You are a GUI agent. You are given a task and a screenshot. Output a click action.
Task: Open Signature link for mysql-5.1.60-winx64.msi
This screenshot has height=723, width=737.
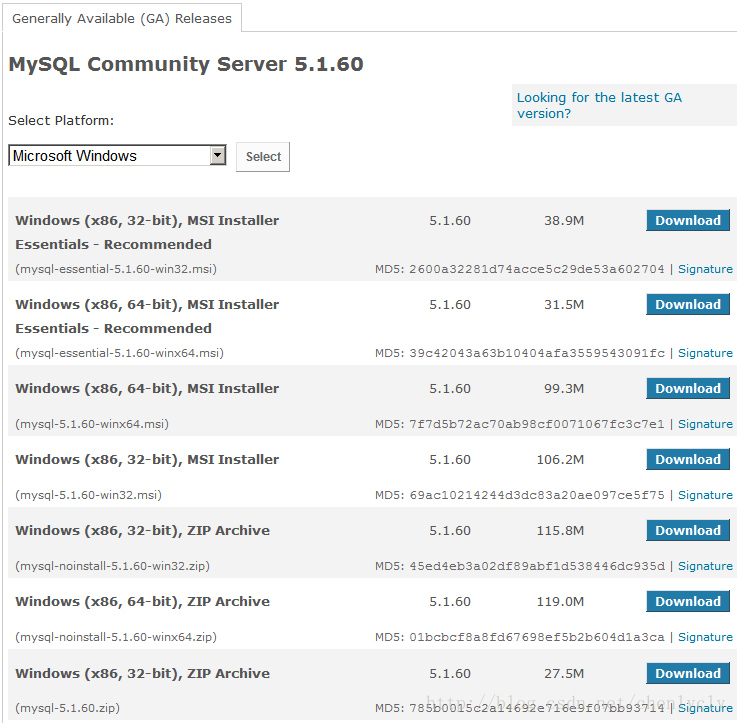click(705, 424)
